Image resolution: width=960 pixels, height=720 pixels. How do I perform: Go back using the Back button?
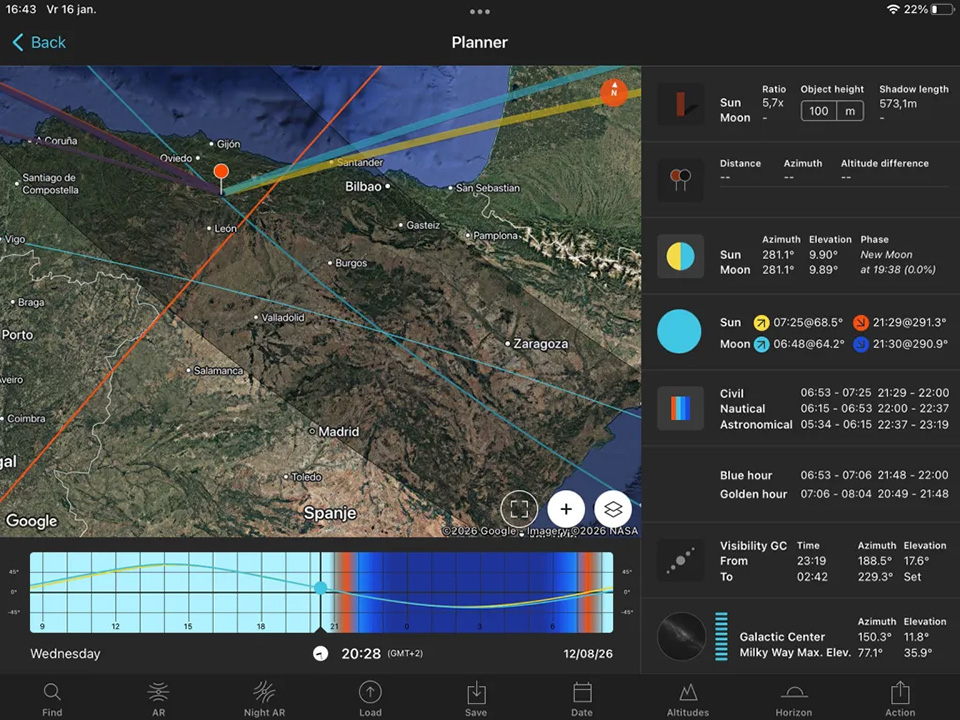click(x=38, y=42)
